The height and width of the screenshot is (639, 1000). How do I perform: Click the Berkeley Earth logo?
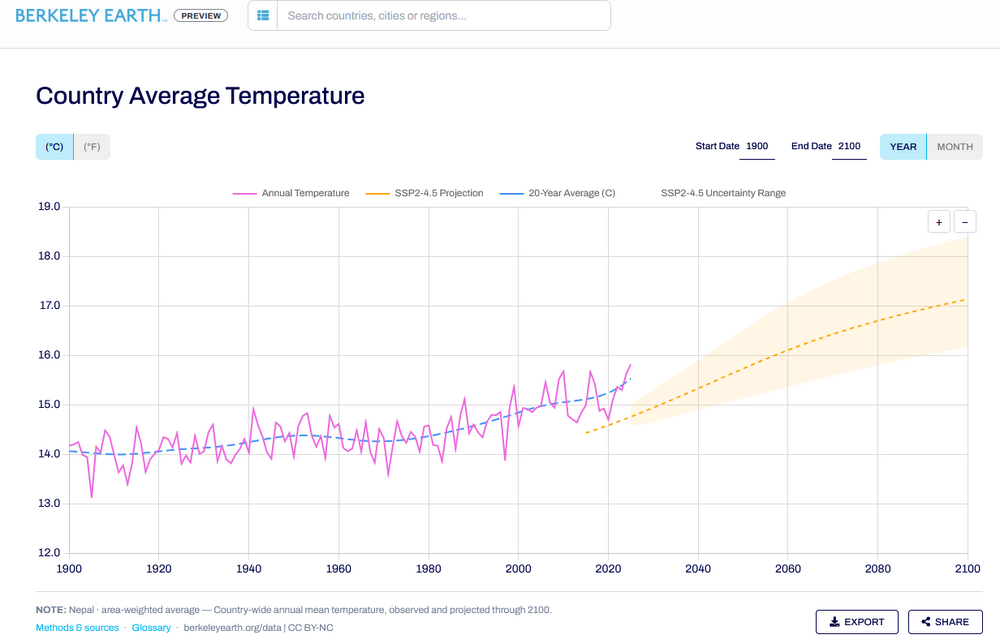pyautogui.click(x=91, y=16)
